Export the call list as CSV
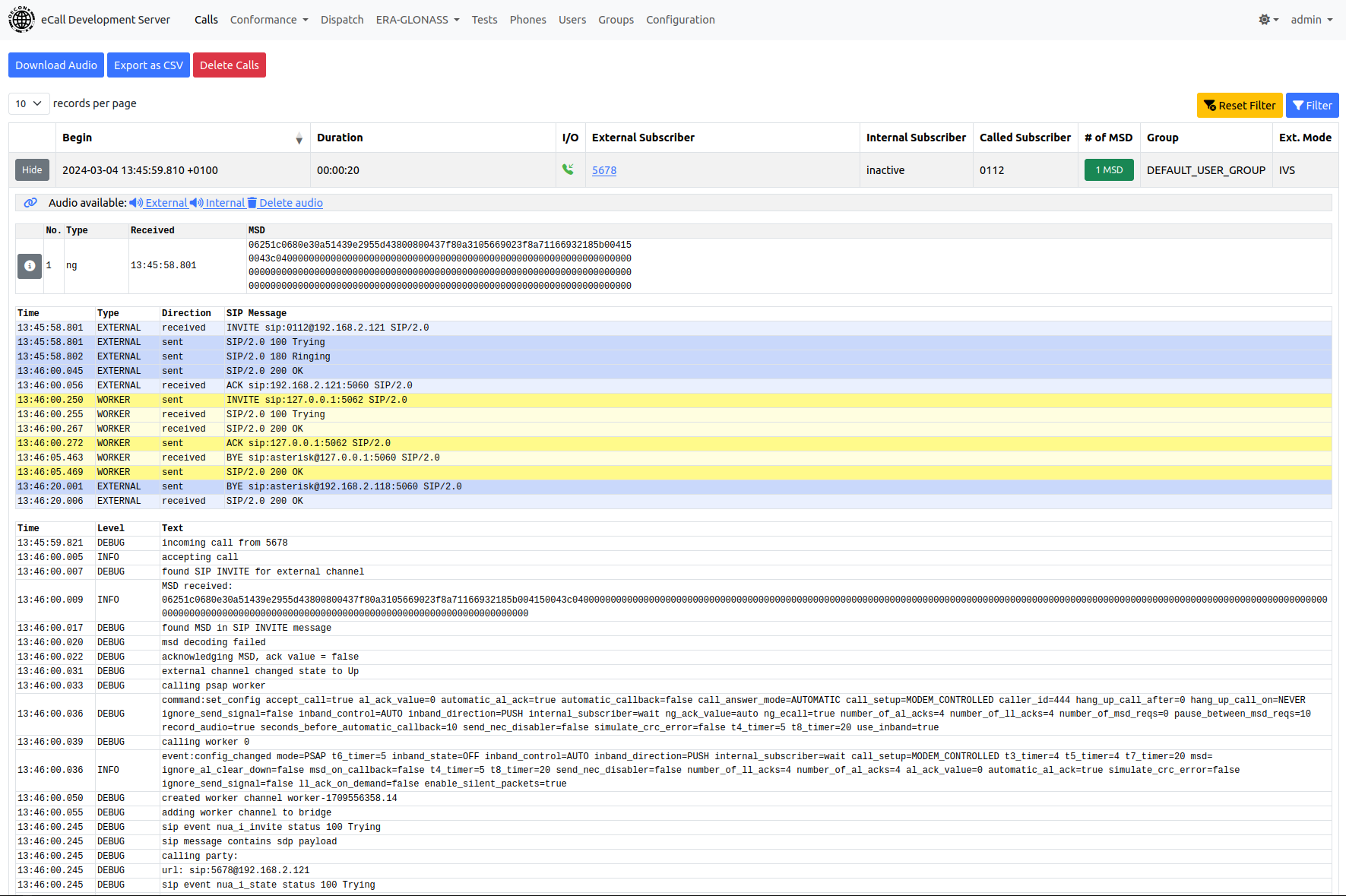This screenshot has height=896, width=1346. point(148,65)
